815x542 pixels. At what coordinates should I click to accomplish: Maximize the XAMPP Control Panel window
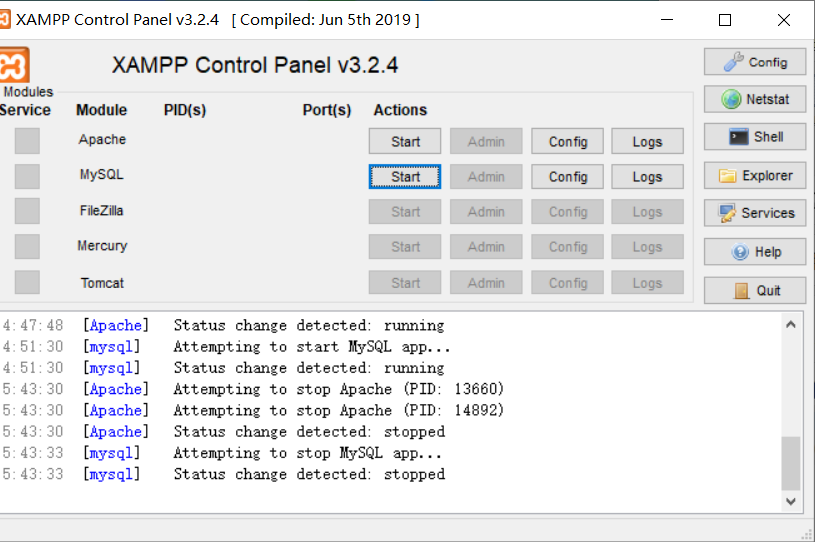(725, 20)
